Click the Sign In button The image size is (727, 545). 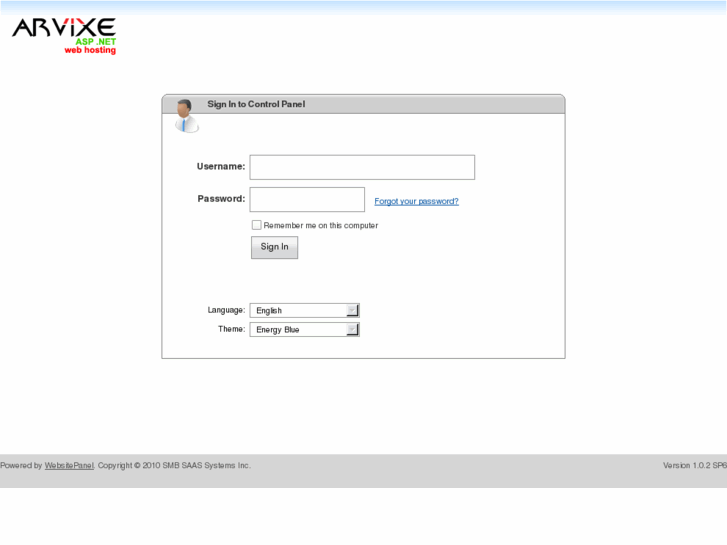(274, 247)
